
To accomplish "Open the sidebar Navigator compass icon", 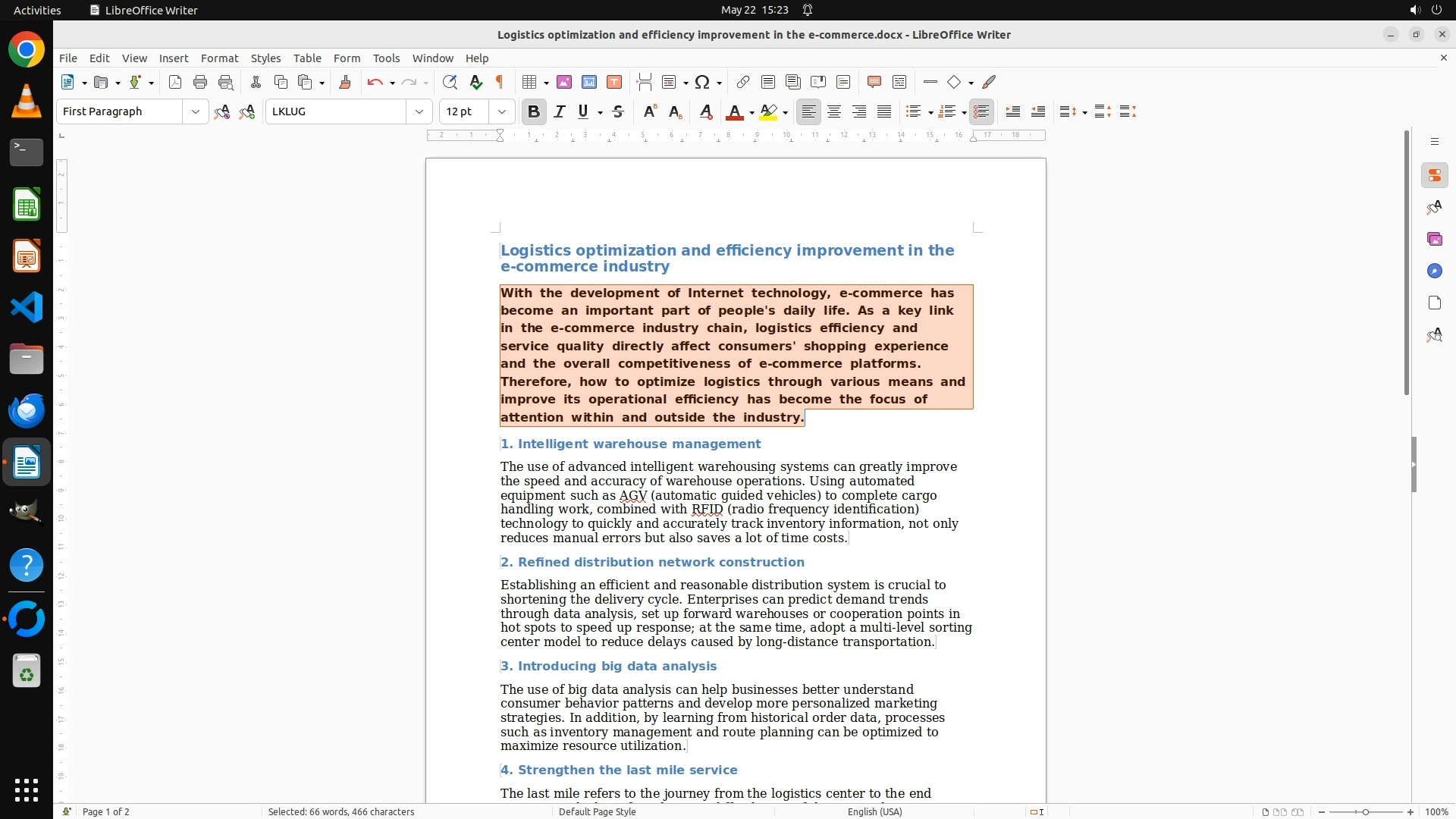I will [1434, 271].
